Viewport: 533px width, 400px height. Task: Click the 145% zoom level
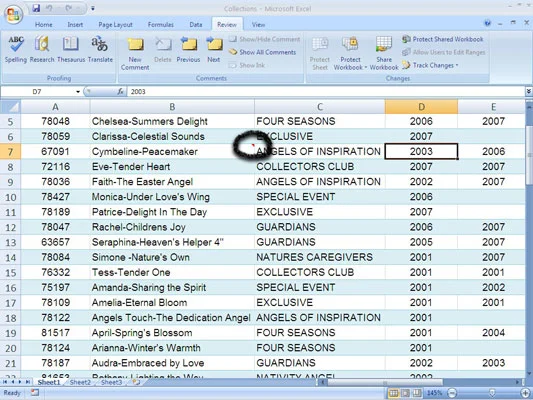[x=434, y=393]
